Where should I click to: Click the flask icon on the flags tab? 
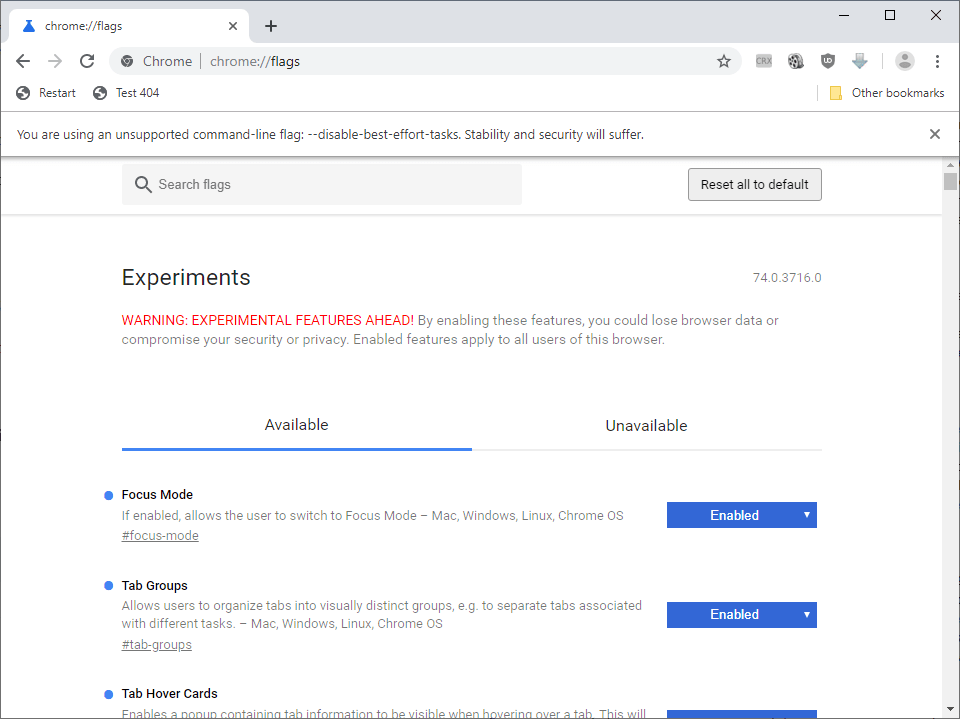(28, 26)
